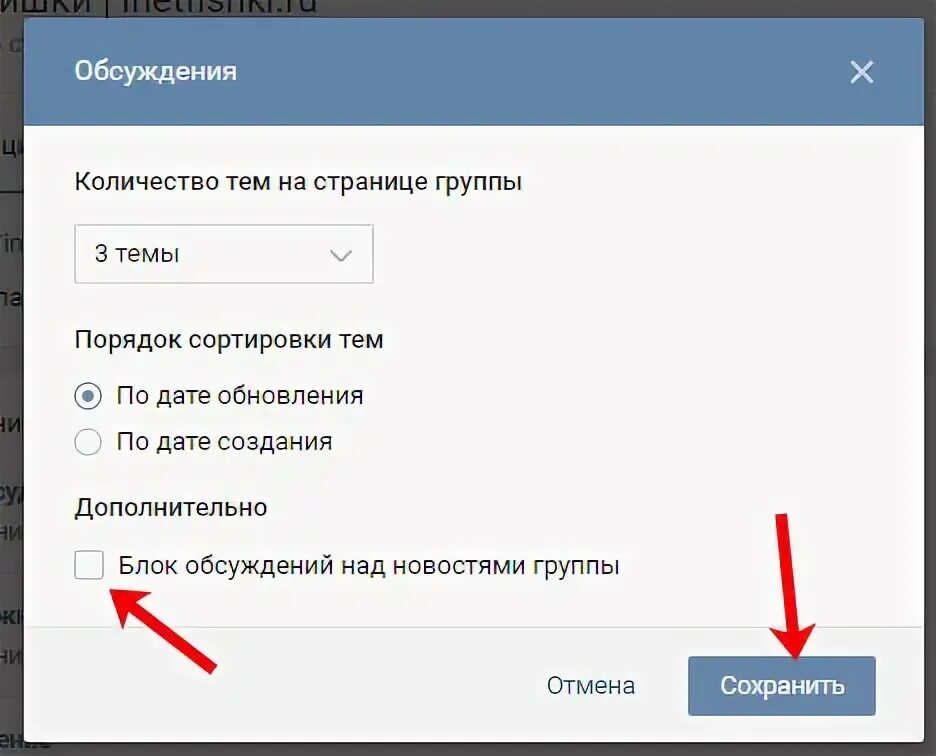Click the Отмена link

[590, 686]
